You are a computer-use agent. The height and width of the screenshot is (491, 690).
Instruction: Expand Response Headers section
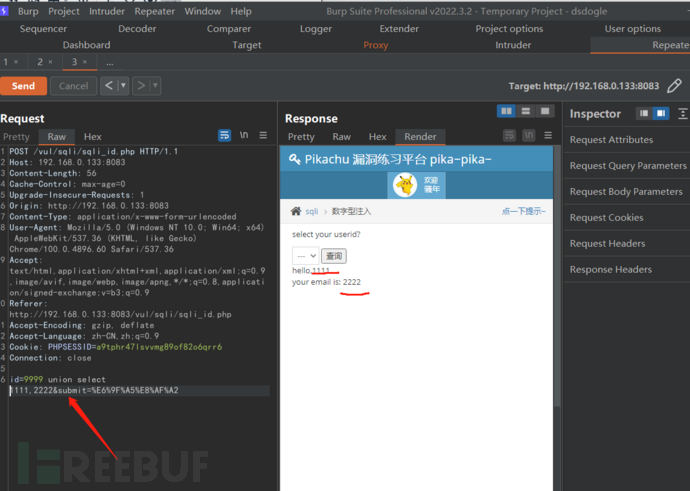pyautogui.click(x=627, y=270)
